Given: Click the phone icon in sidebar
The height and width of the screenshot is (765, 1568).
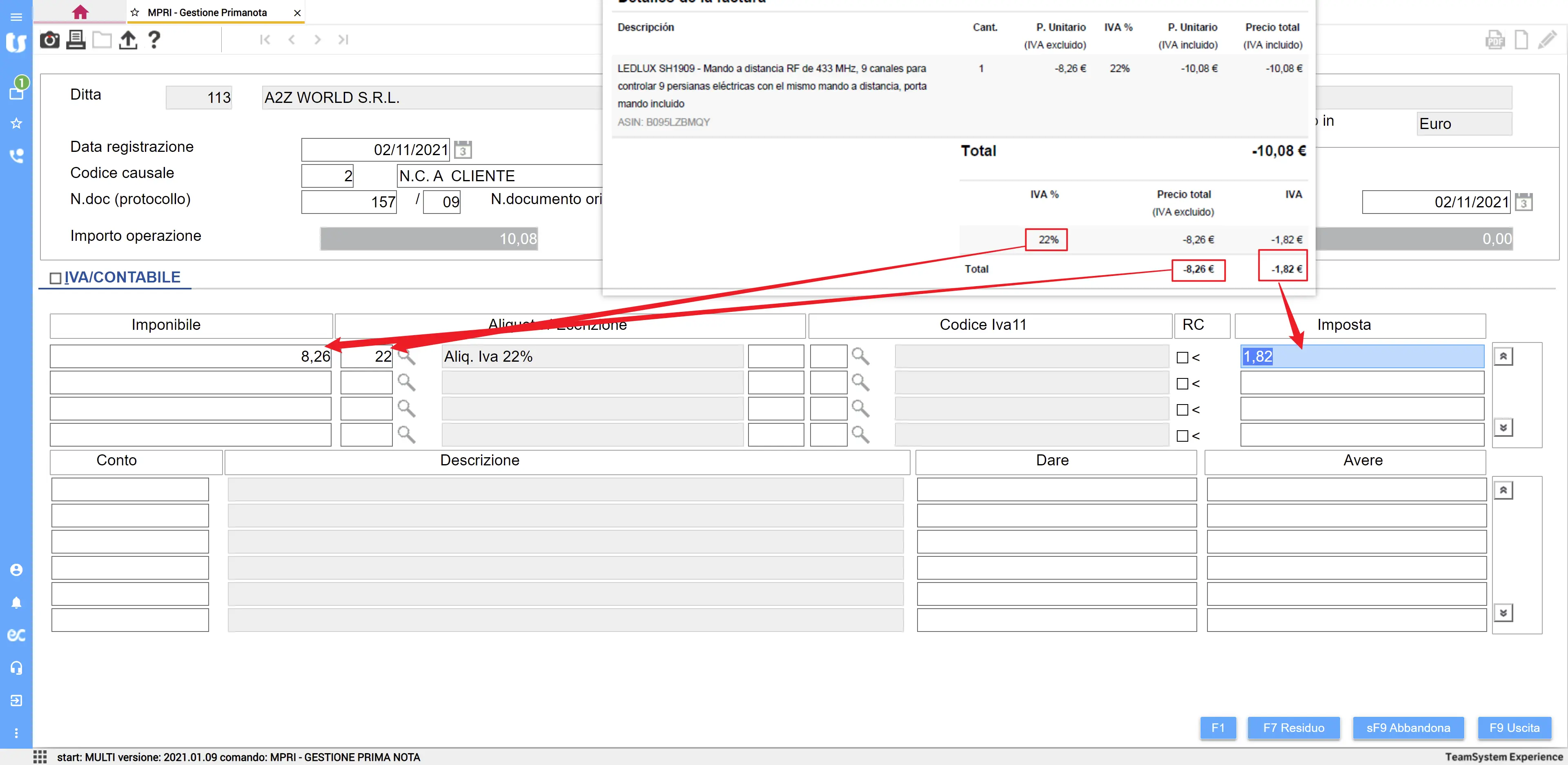Looking at the screenshot, I should coord(16,156).
